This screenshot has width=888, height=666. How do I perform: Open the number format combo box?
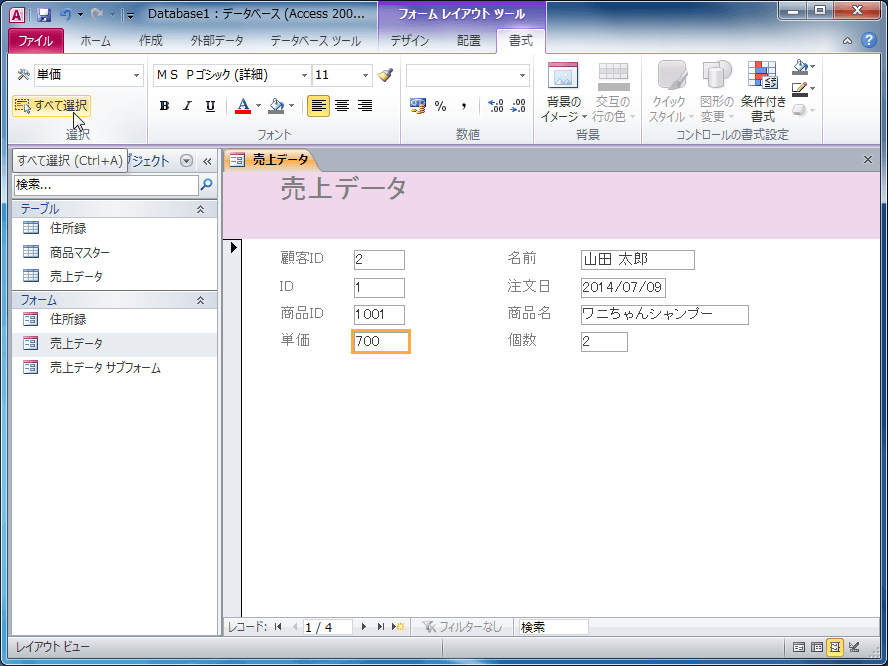[468, 75]
